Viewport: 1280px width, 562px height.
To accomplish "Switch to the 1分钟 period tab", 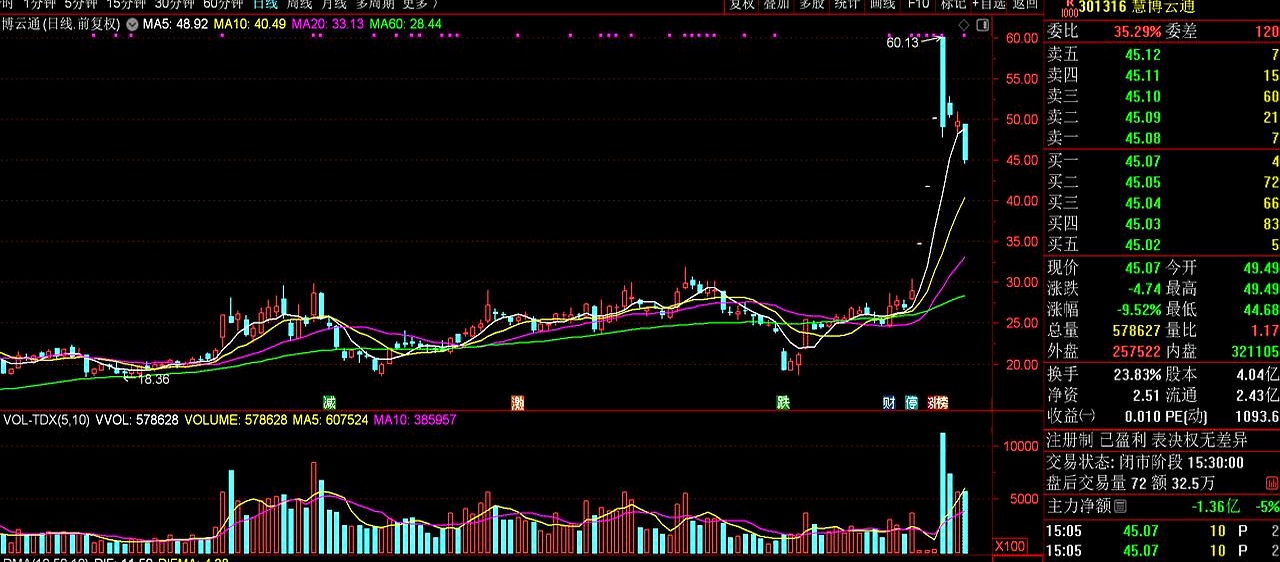I will (40, 4).
